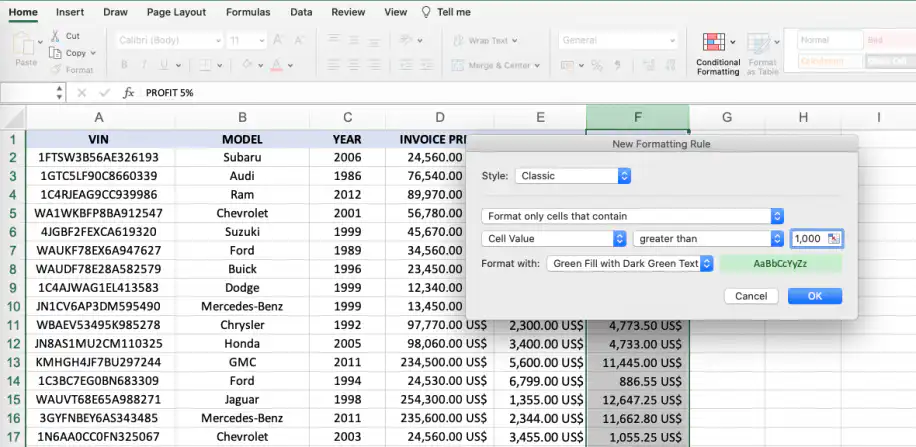Cancel formula bar entry with X icon
916x447 pixels.
82,93
